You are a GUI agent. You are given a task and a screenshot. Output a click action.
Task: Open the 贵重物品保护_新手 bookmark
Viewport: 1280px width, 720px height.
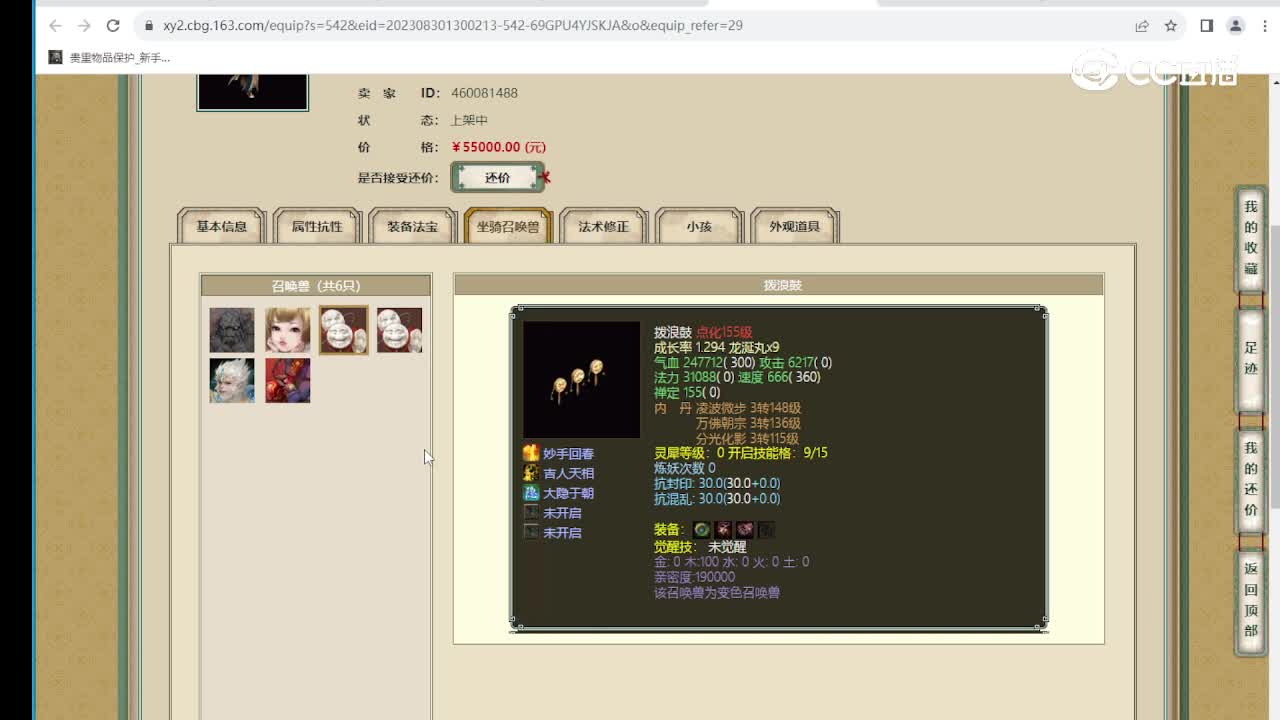pos(110,58)
